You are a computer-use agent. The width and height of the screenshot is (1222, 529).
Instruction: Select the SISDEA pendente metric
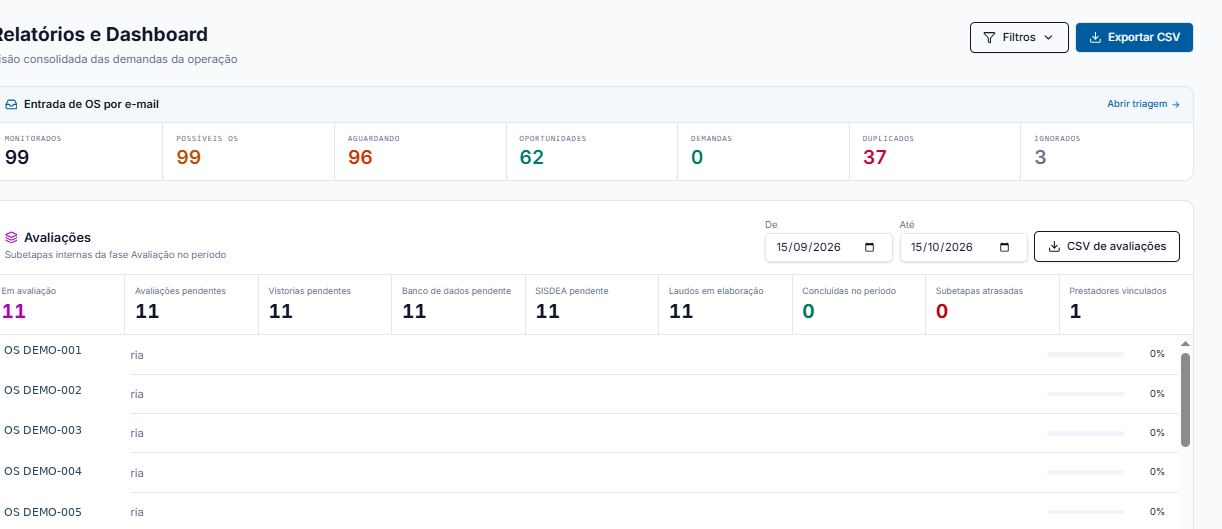pos(591,304)
